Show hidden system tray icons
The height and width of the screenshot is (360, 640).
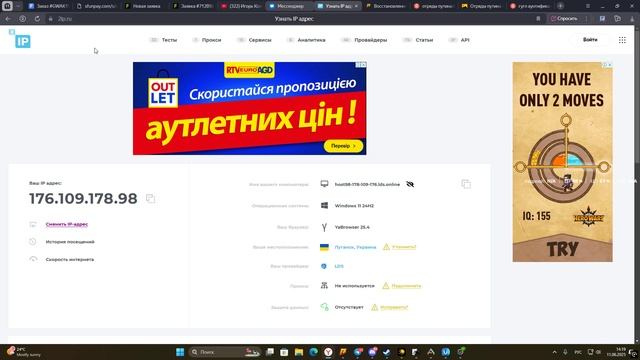click(554, 352)
